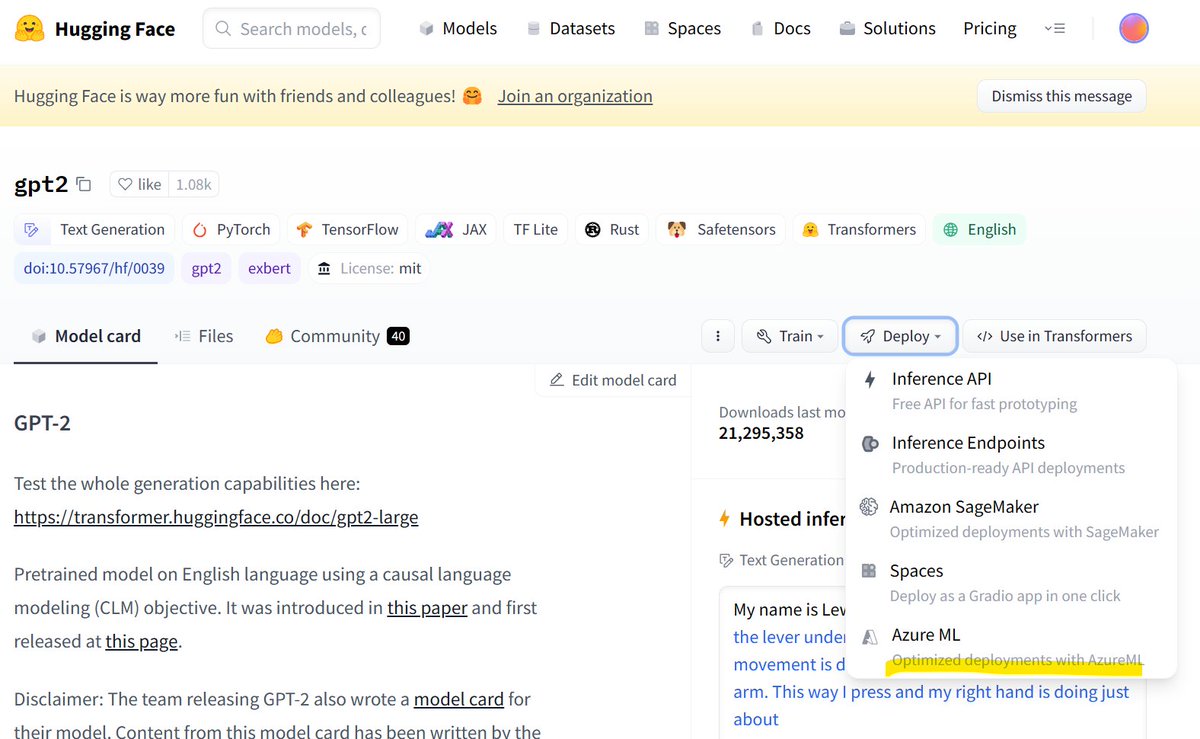Like the gpt2 model
Viewport: 1200px width, 739px height.
tap(139, 184)
